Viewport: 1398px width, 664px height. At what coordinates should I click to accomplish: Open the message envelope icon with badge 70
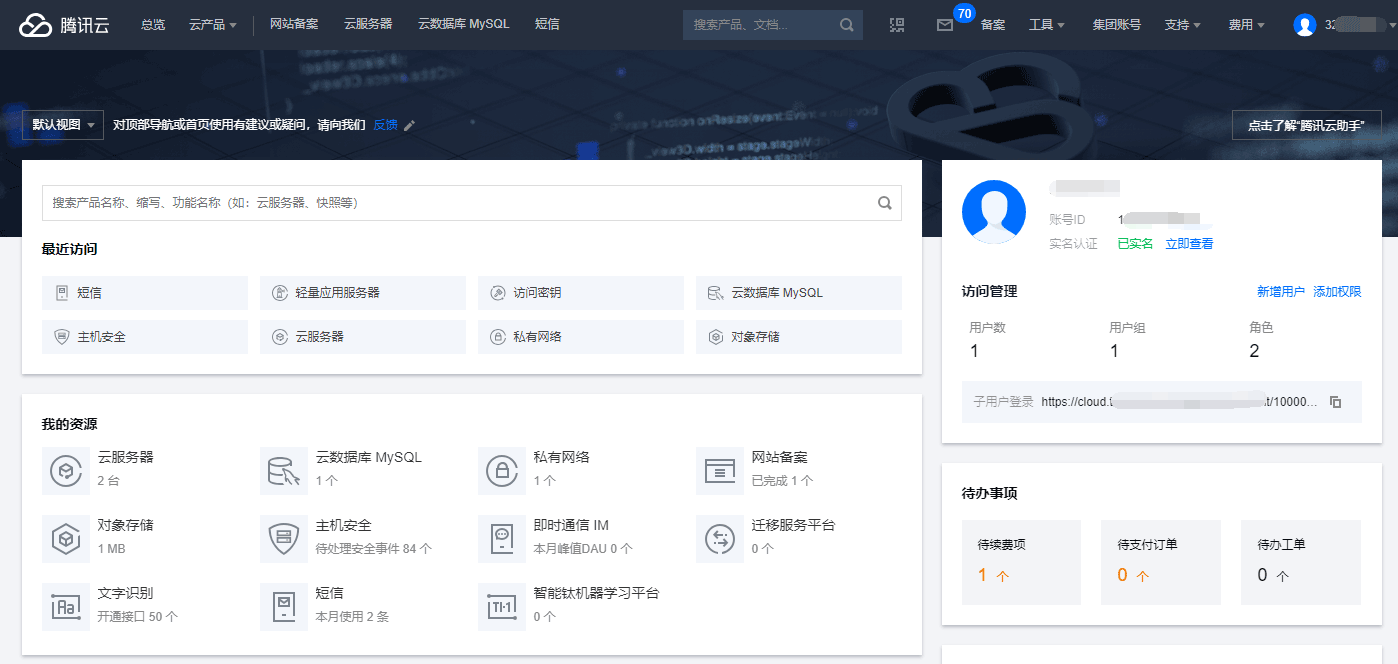pos(945,25)
